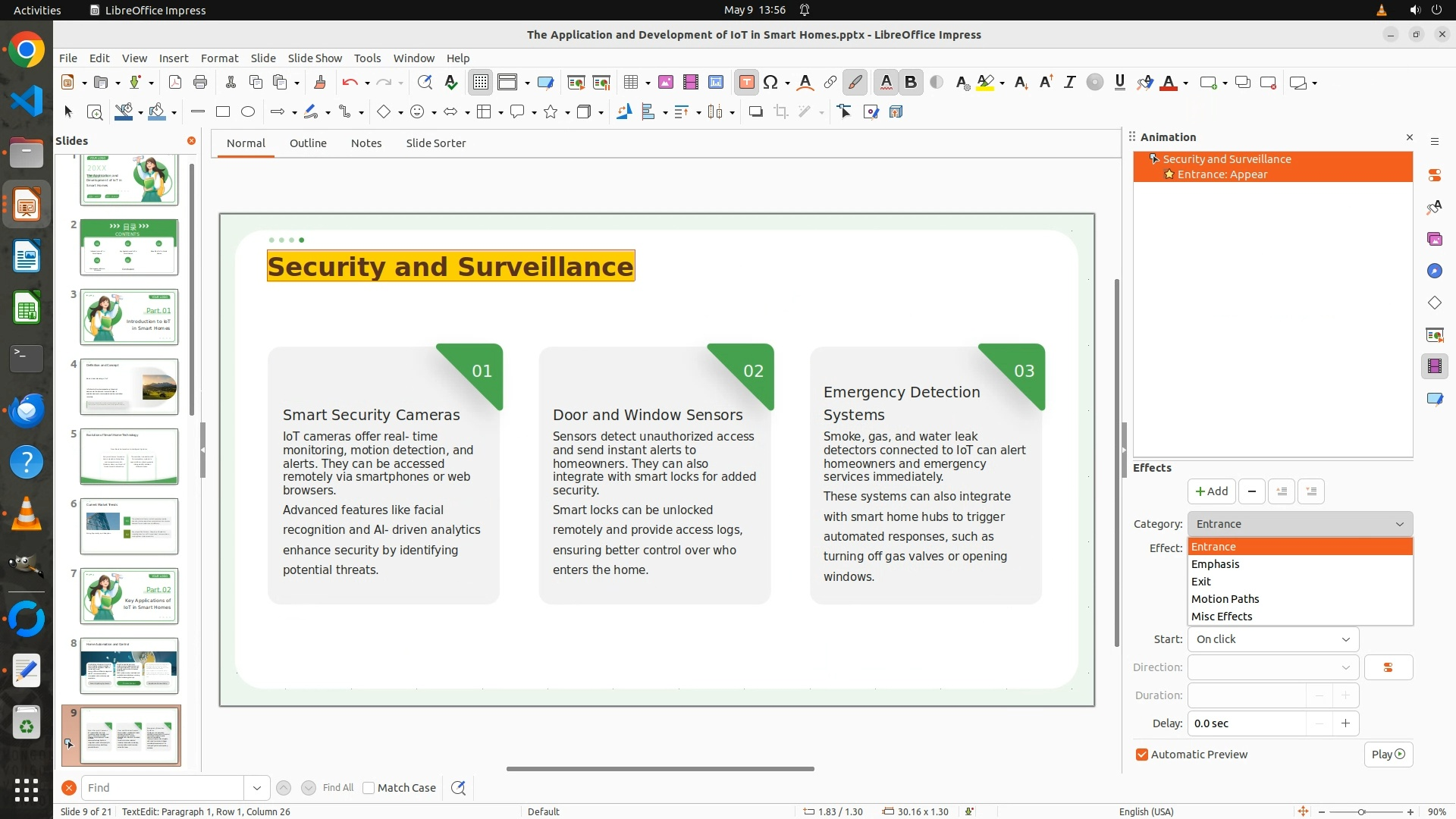Click the Insert Table icon

tap(630, 83)
